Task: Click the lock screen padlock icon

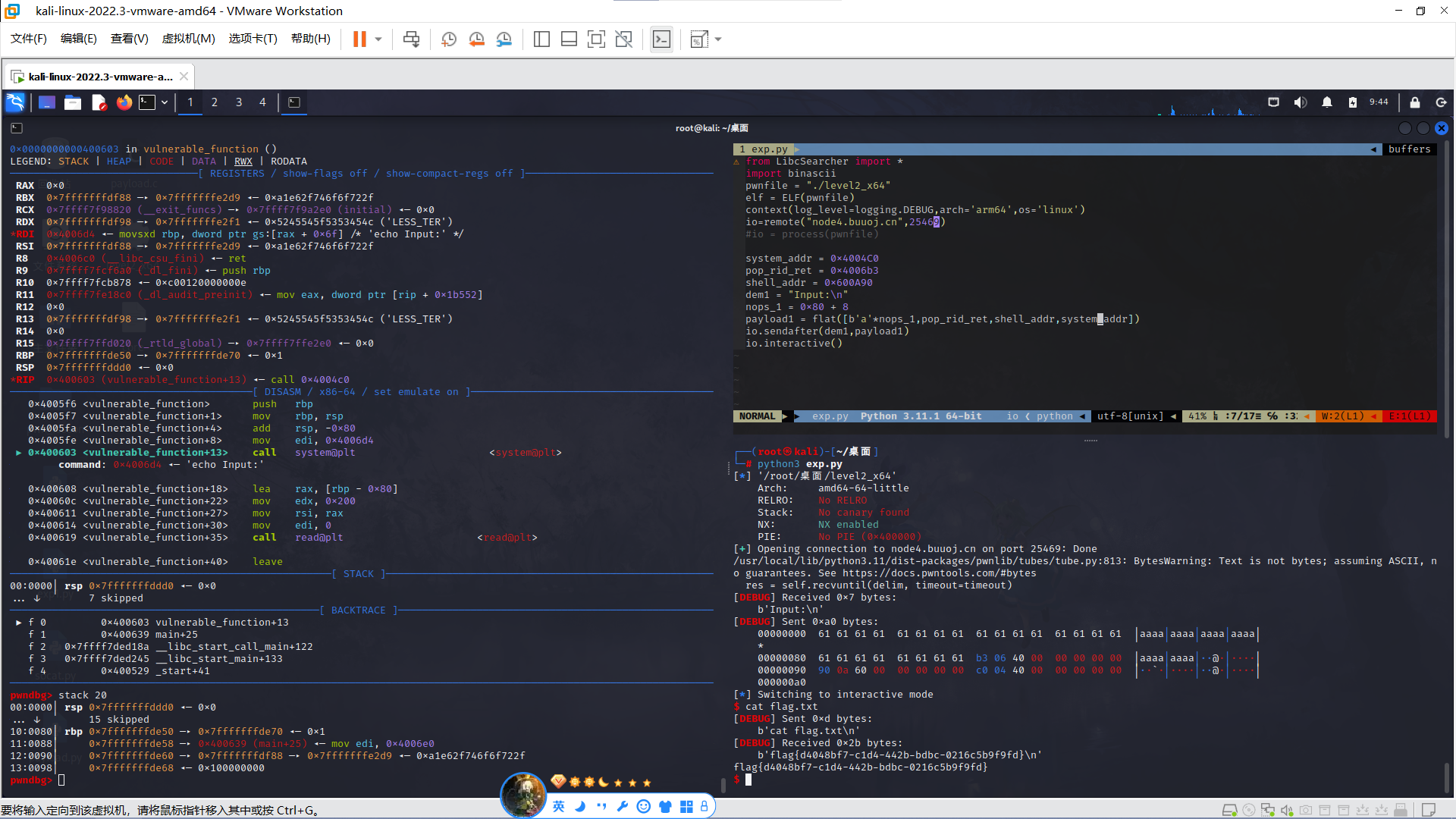Action: click(x=1415, y=102)
